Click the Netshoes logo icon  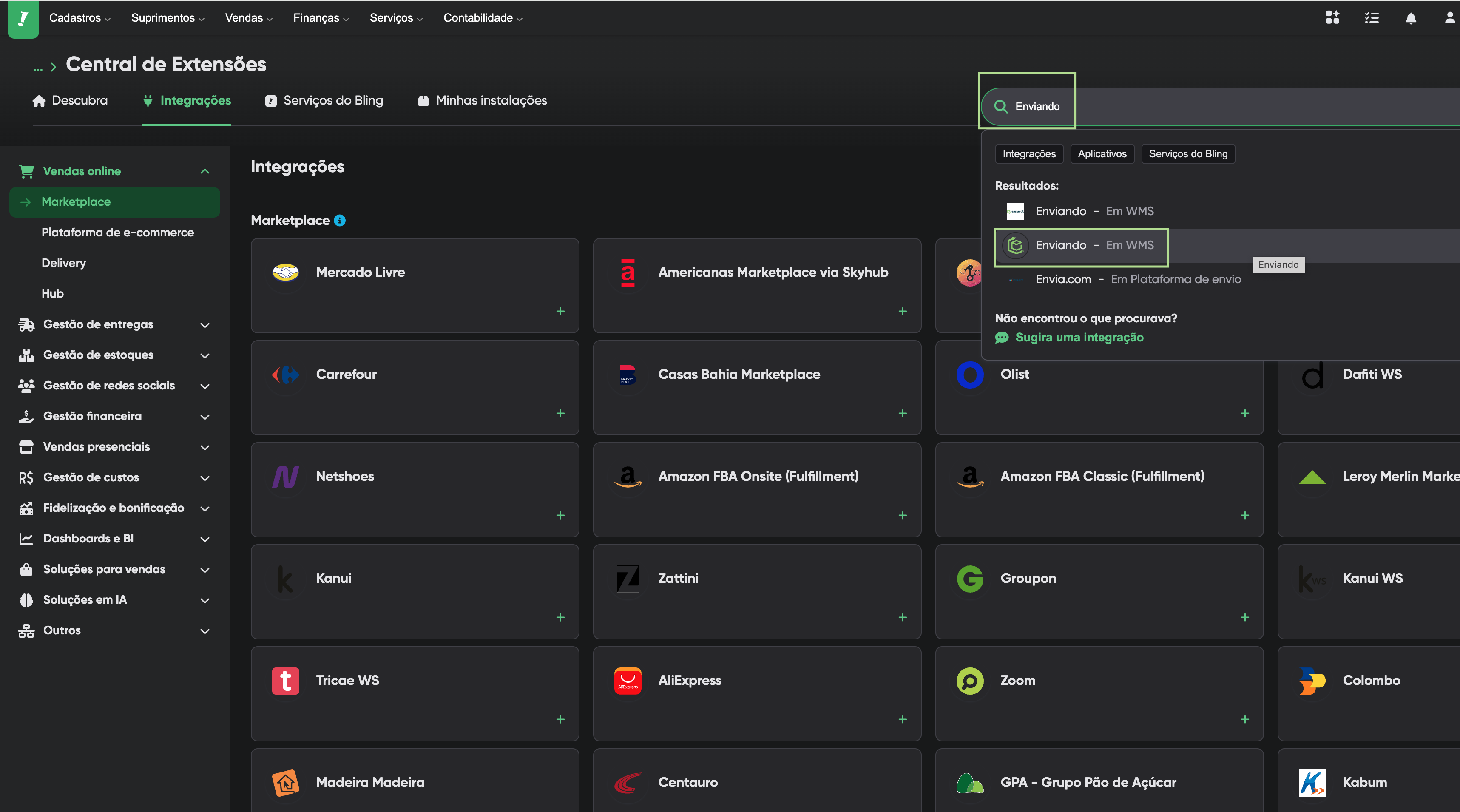(x=286, y=477)
